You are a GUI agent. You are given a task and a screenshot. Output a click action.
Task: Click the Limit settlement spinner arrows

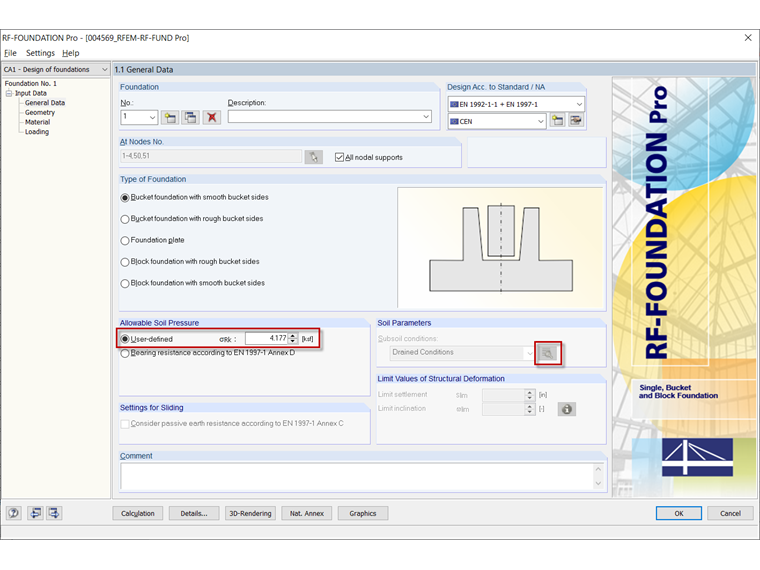(x=530, y=395)
